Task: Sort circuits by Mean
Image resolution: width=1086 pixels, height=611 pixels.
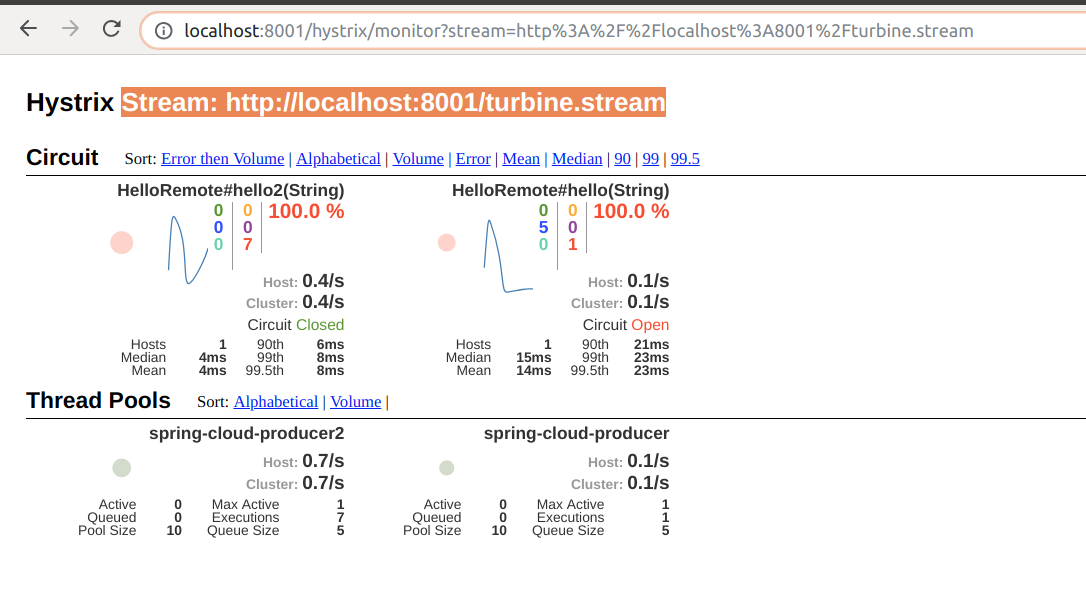Action: pyautogui.click(x=521, y=159)
